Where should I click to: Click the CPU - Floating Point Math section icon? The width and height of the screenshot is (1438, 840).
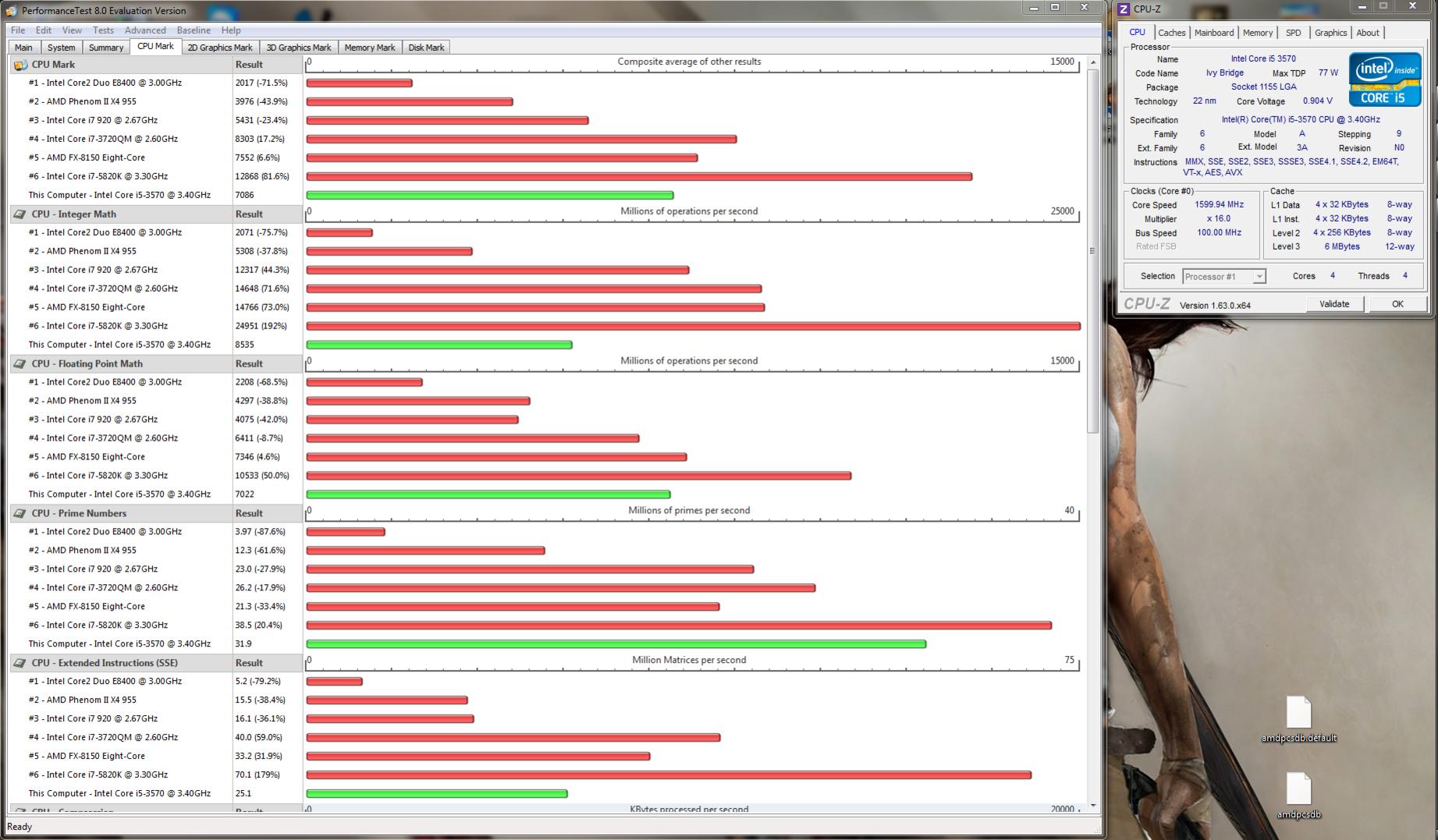pyautogui.click(x=20, y=364)
